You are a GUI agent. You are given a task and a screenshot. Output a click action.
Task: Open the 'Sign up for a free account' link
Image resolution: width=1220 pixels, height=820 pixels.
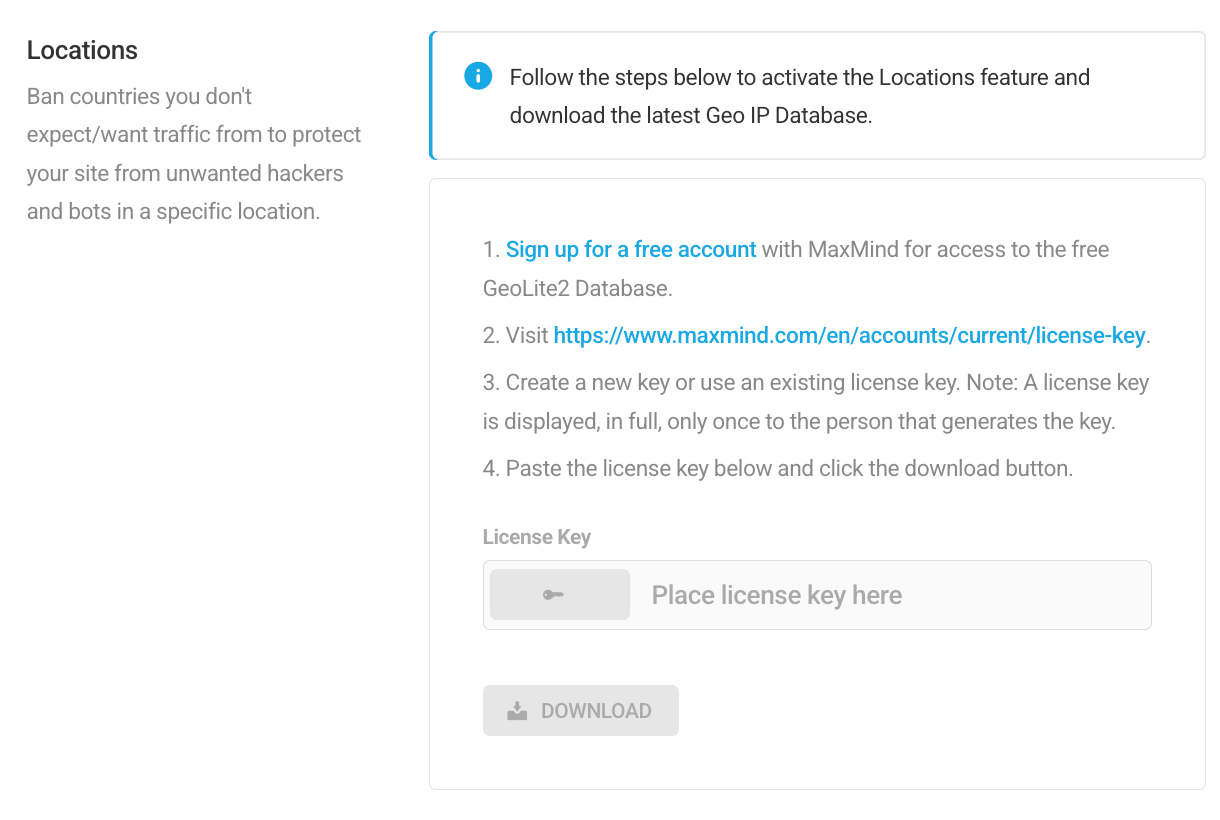pyautogui.click(x=630, y=249)
